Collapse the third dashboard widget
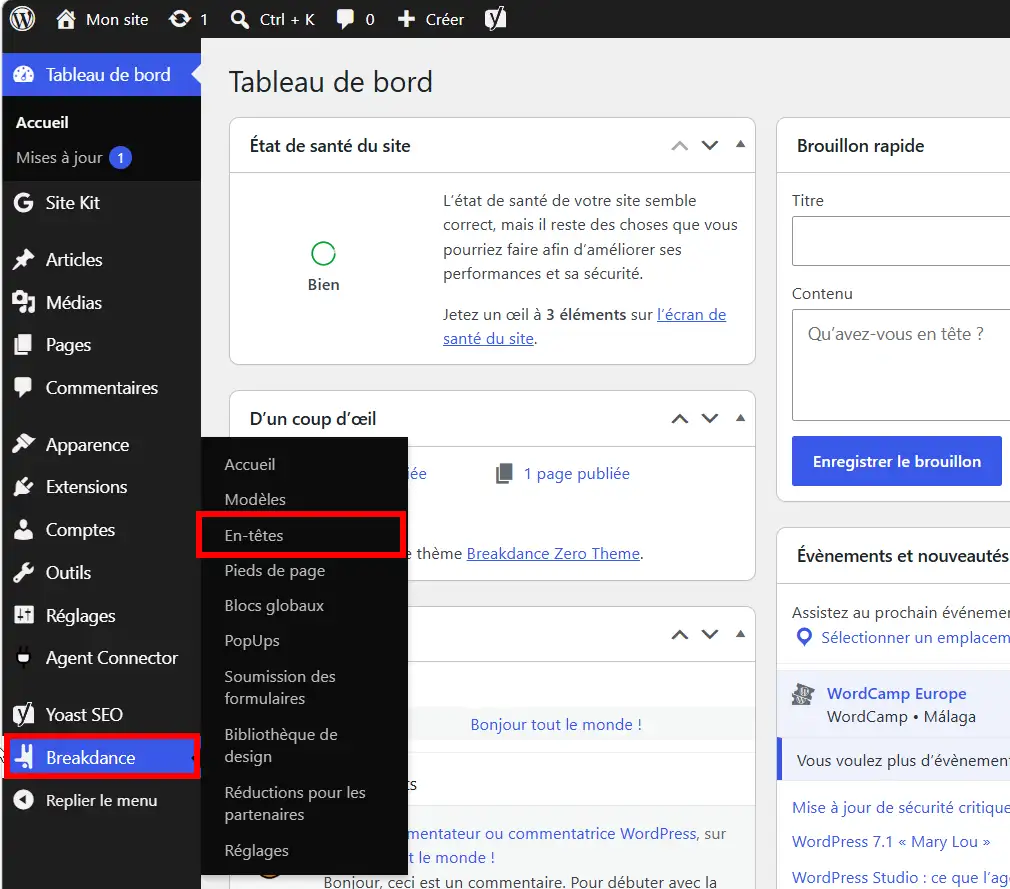1010x889 pixels. (741, 633)
